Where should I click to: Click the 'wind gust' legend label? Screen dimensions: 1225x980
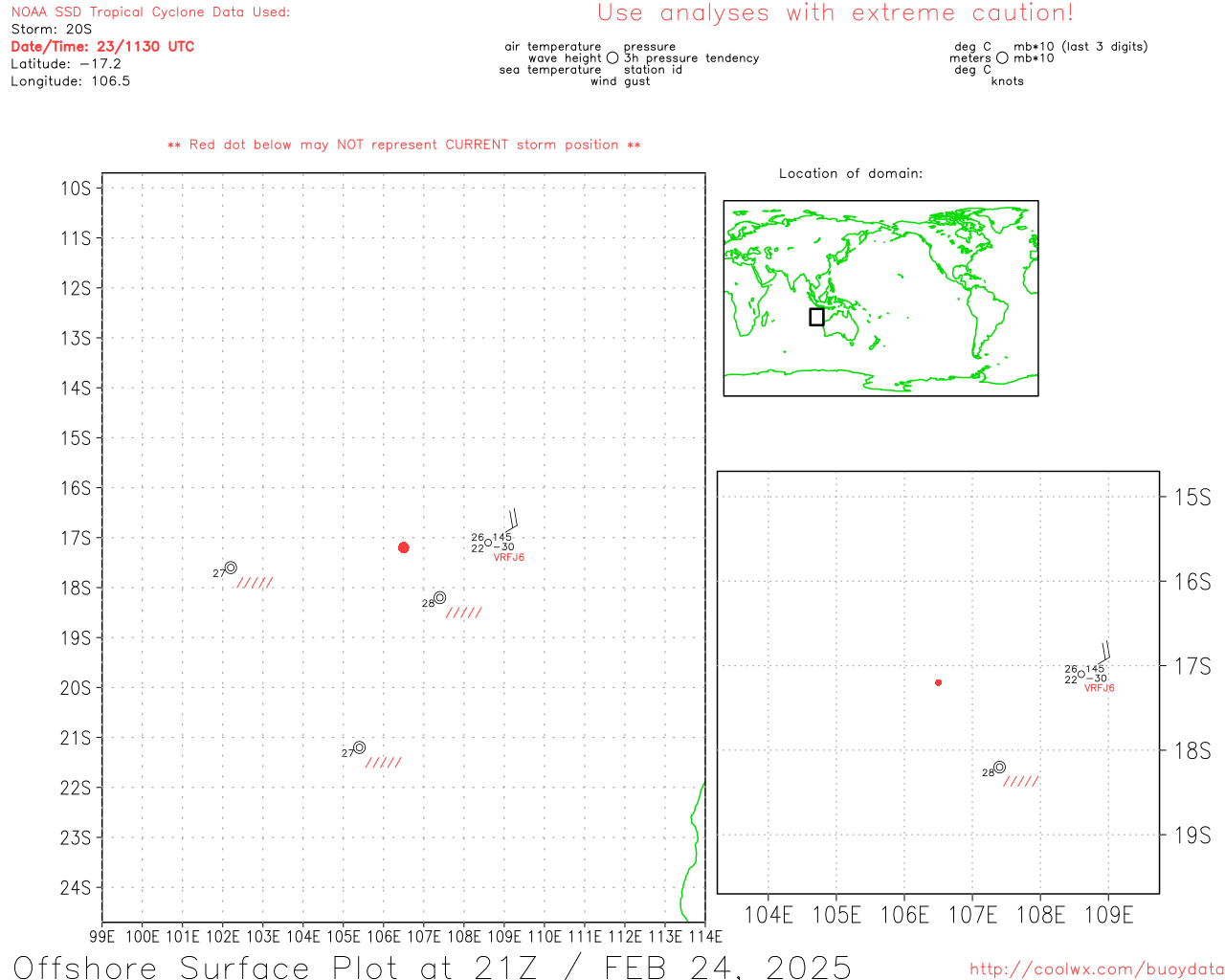620,81
